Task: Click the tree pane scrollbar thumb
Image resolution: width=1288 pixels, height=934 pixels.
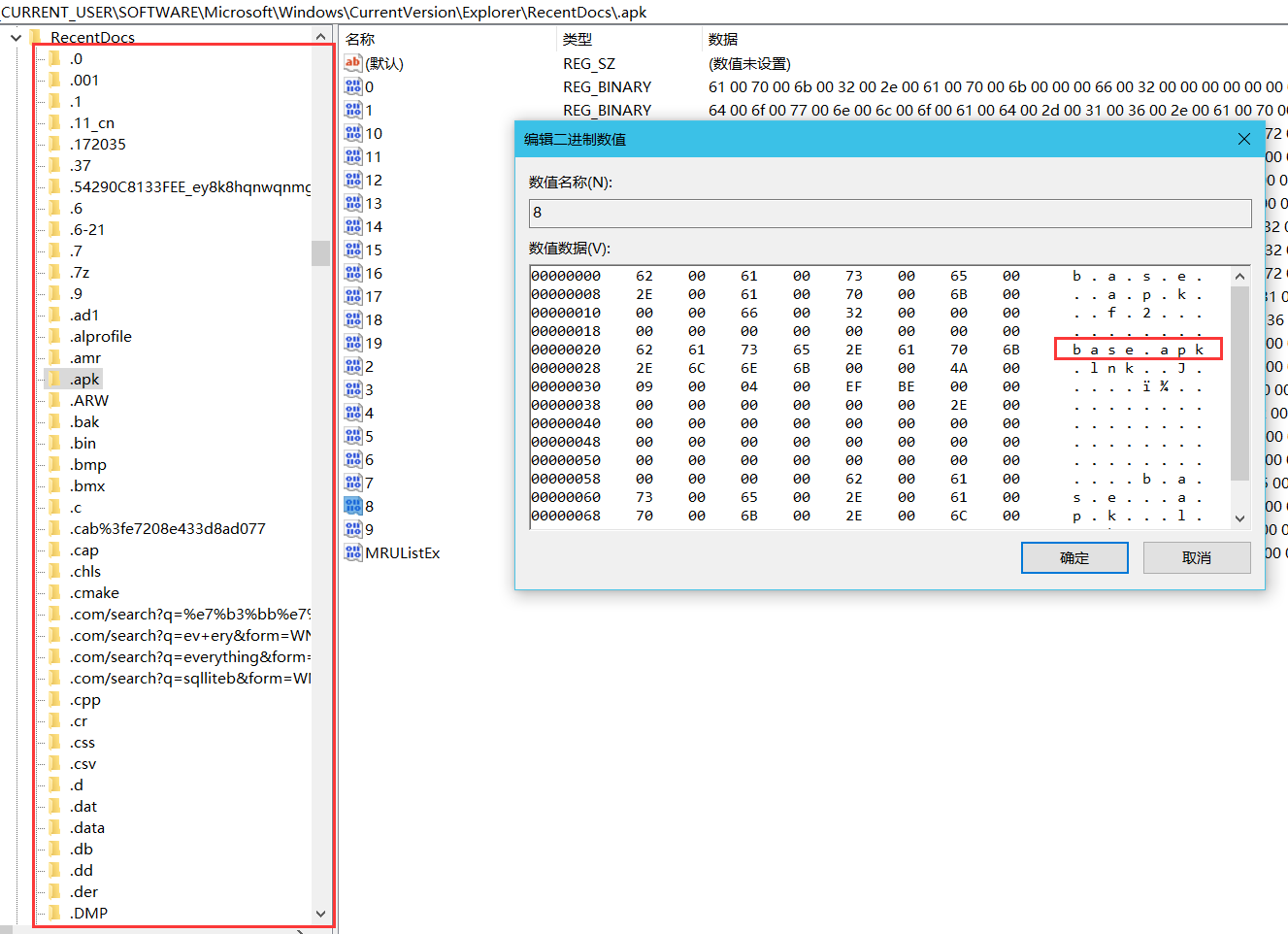Action: [x=320, y=252]
